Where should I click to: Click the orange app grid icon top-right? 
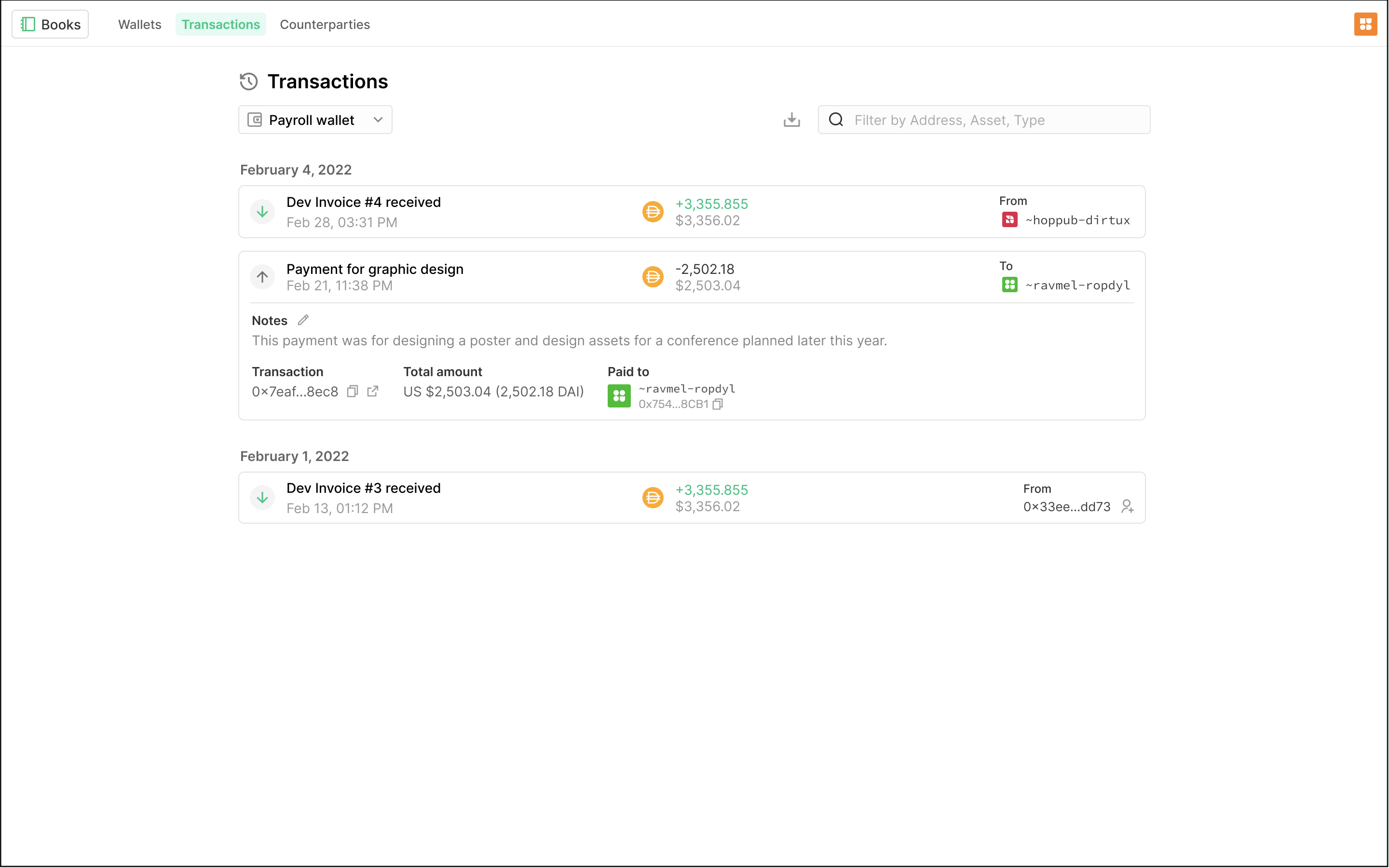pos(1365,23)
